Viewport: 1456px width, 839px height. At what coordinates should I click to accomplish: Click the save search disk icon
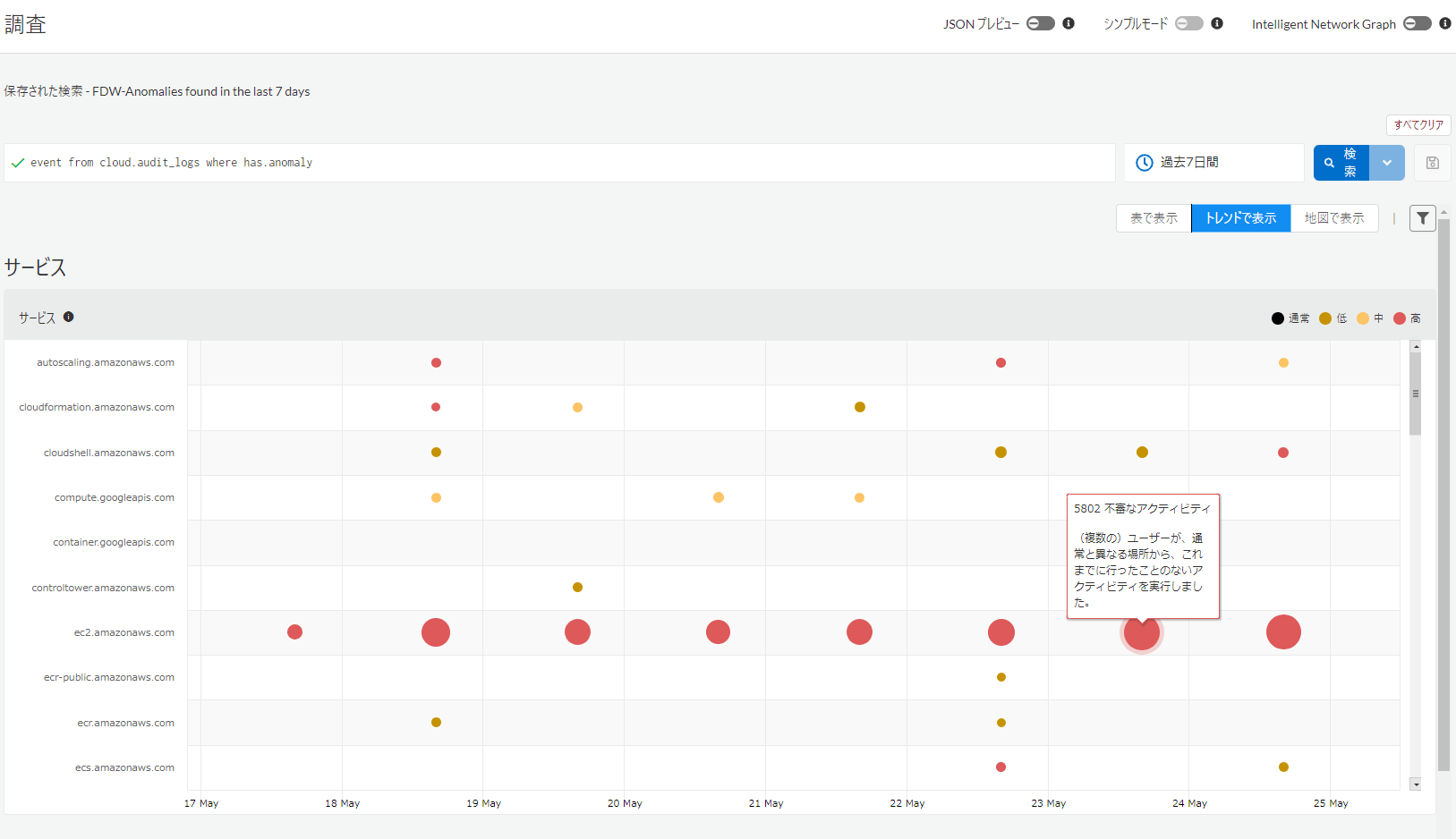pyautogui.click(x=1433, y=163)
